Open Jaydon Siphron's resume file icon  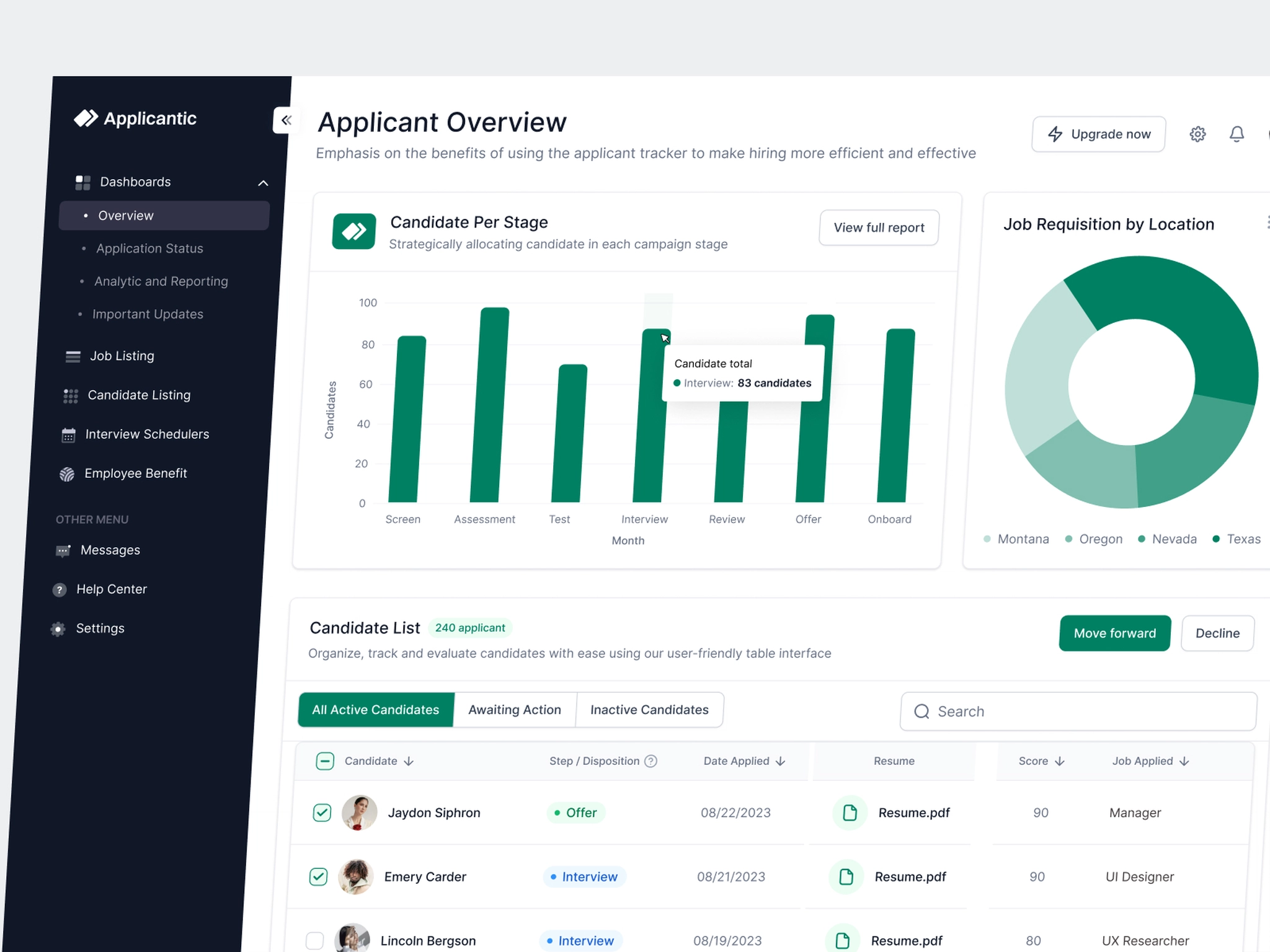(850, 813)
